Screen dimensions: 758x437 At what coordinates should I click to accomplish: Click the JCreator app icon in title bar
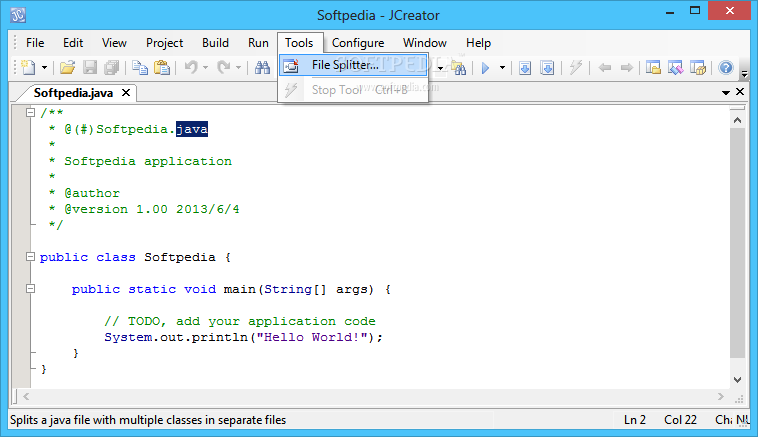(x=18, y=15)
